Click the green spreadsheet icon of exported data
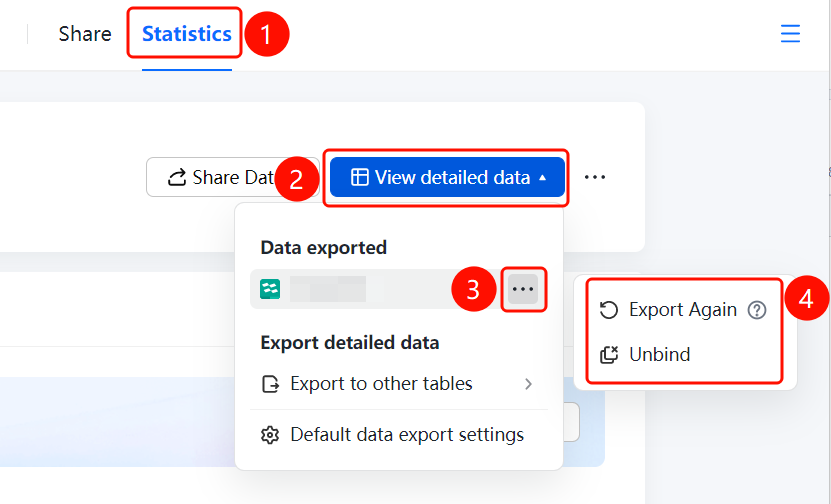The height and width of the screenshot is (504, 831). point(270,289)
